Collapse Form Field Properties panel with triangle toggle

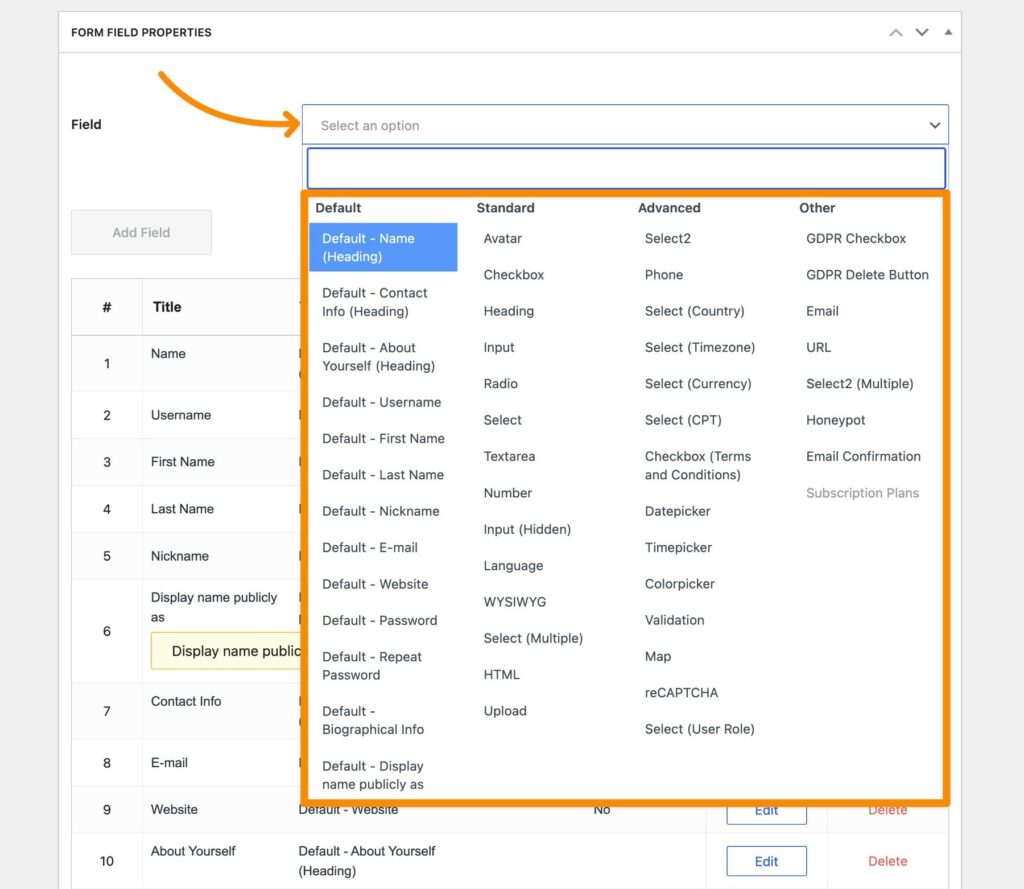pos(948,32)
